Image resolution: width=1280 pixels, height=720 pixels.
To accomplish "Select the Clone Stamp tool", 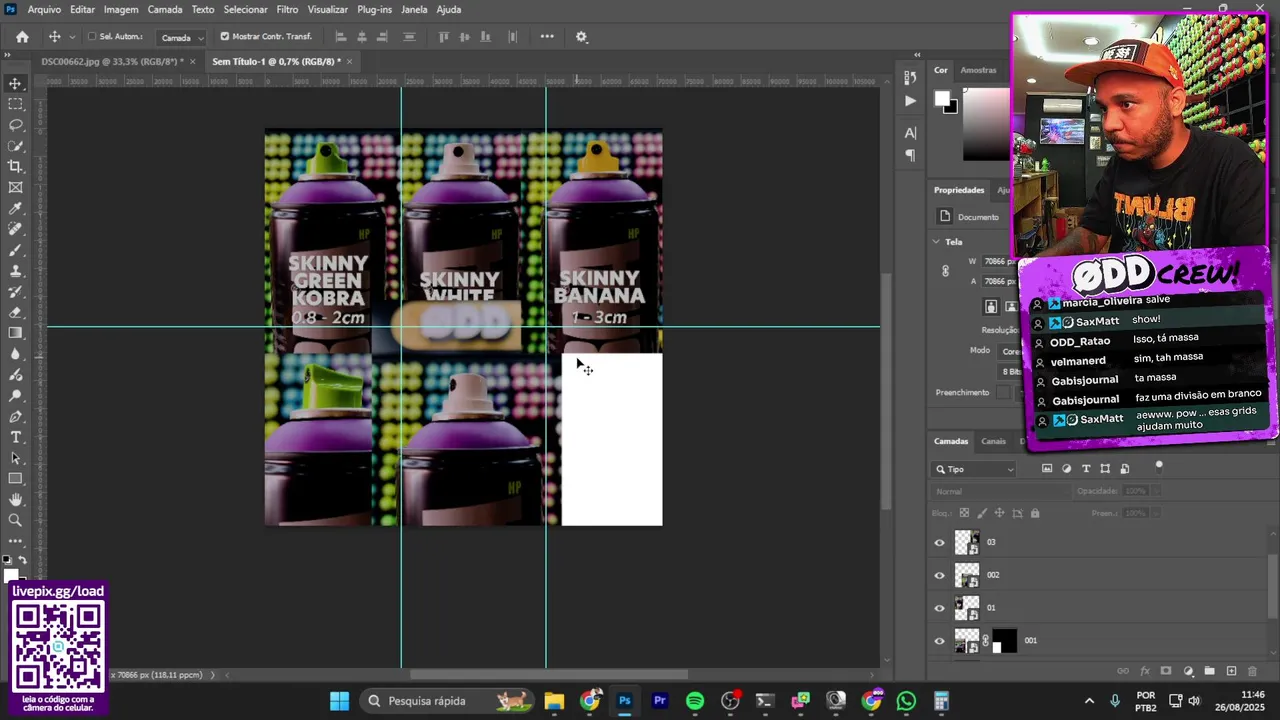I will point(15,271).
